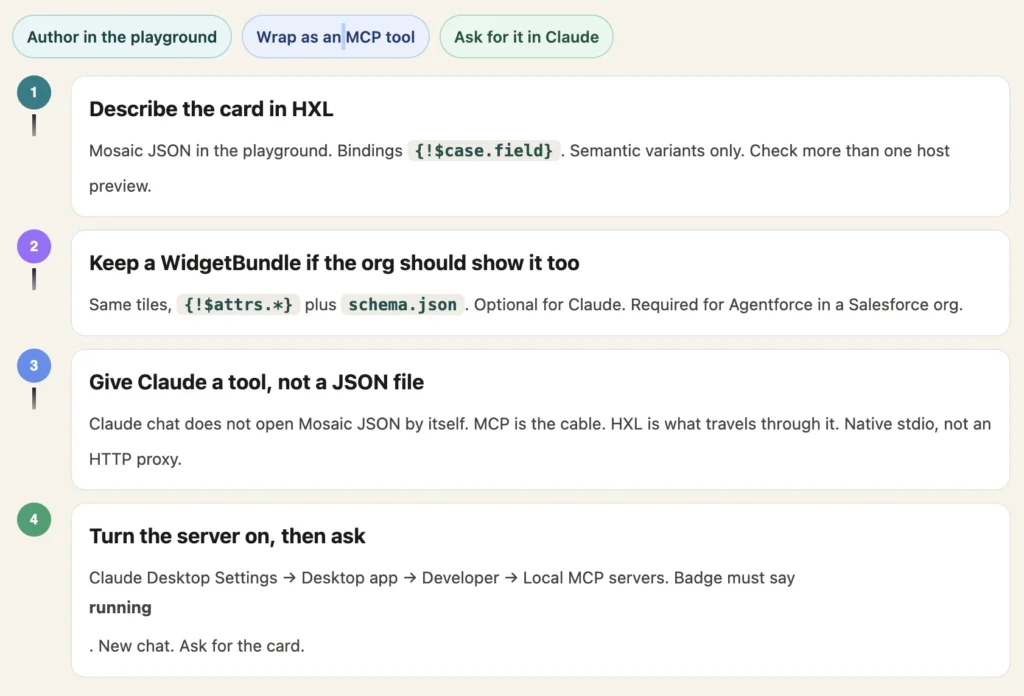Click text "Optional for Claude."
Image resolution: width=1024 pixels, height=696 pixels.
click(550, 305)
